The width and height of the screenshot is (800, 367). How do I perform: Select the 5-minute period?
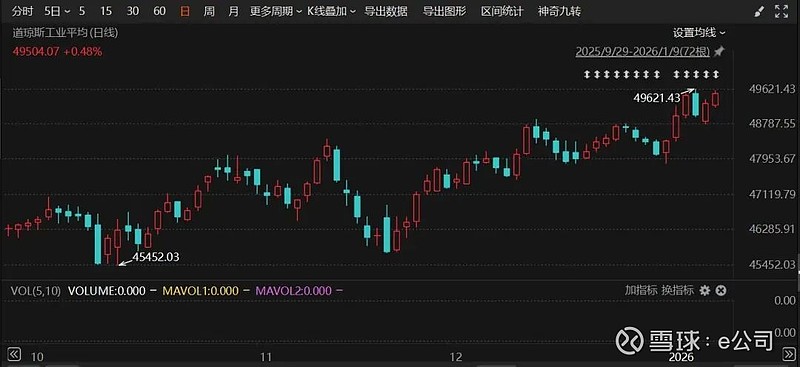82,11
